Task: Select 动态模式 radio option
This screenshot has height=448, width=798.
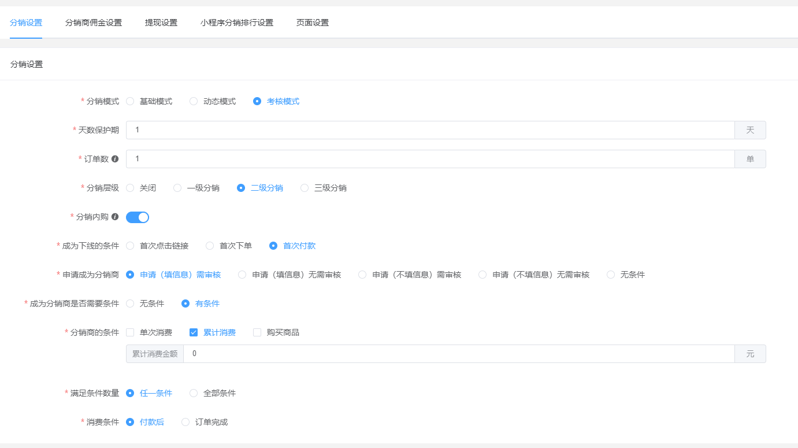Action: coord(194,101)
